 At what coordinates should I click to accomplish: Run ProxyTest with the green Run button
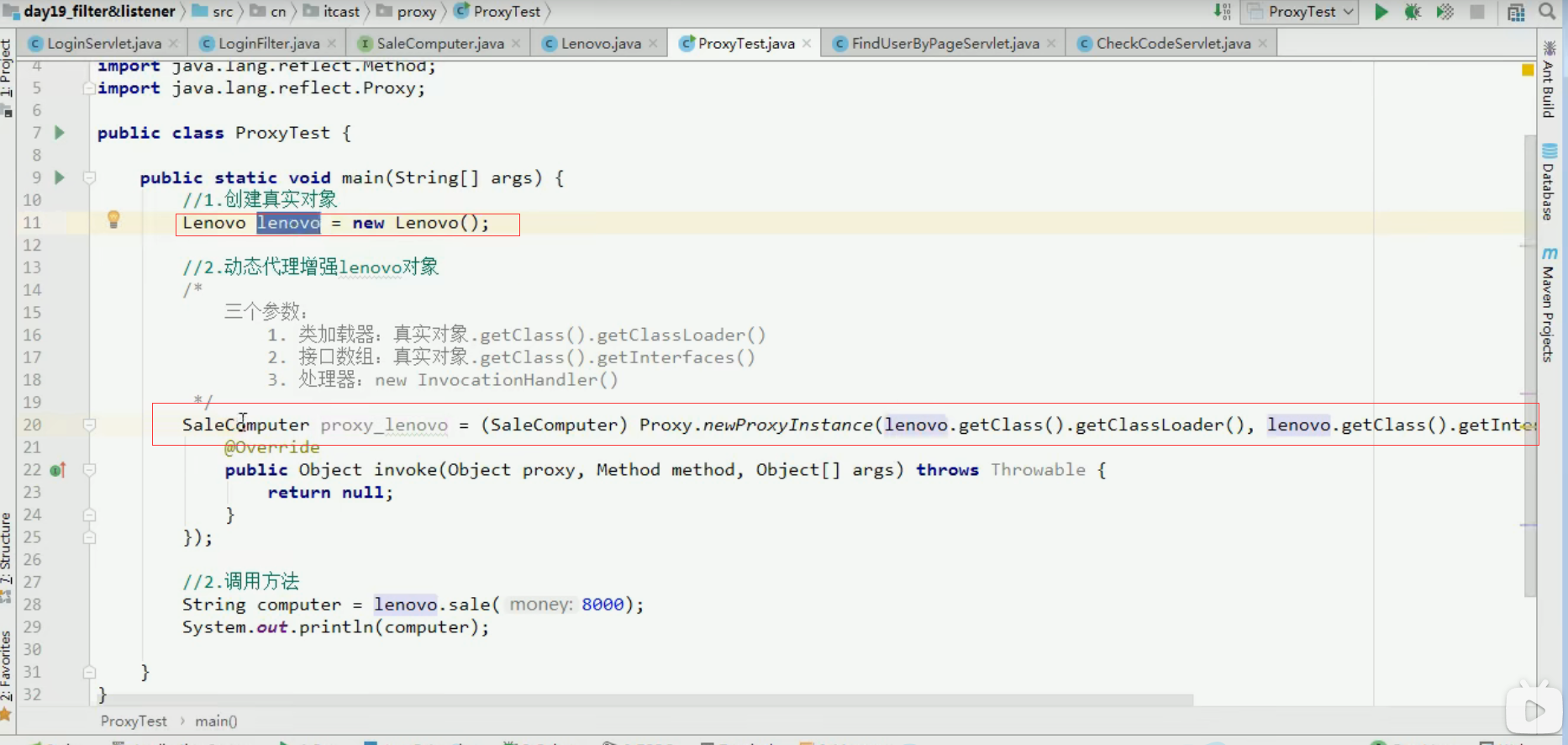(x=1381, y=12)
